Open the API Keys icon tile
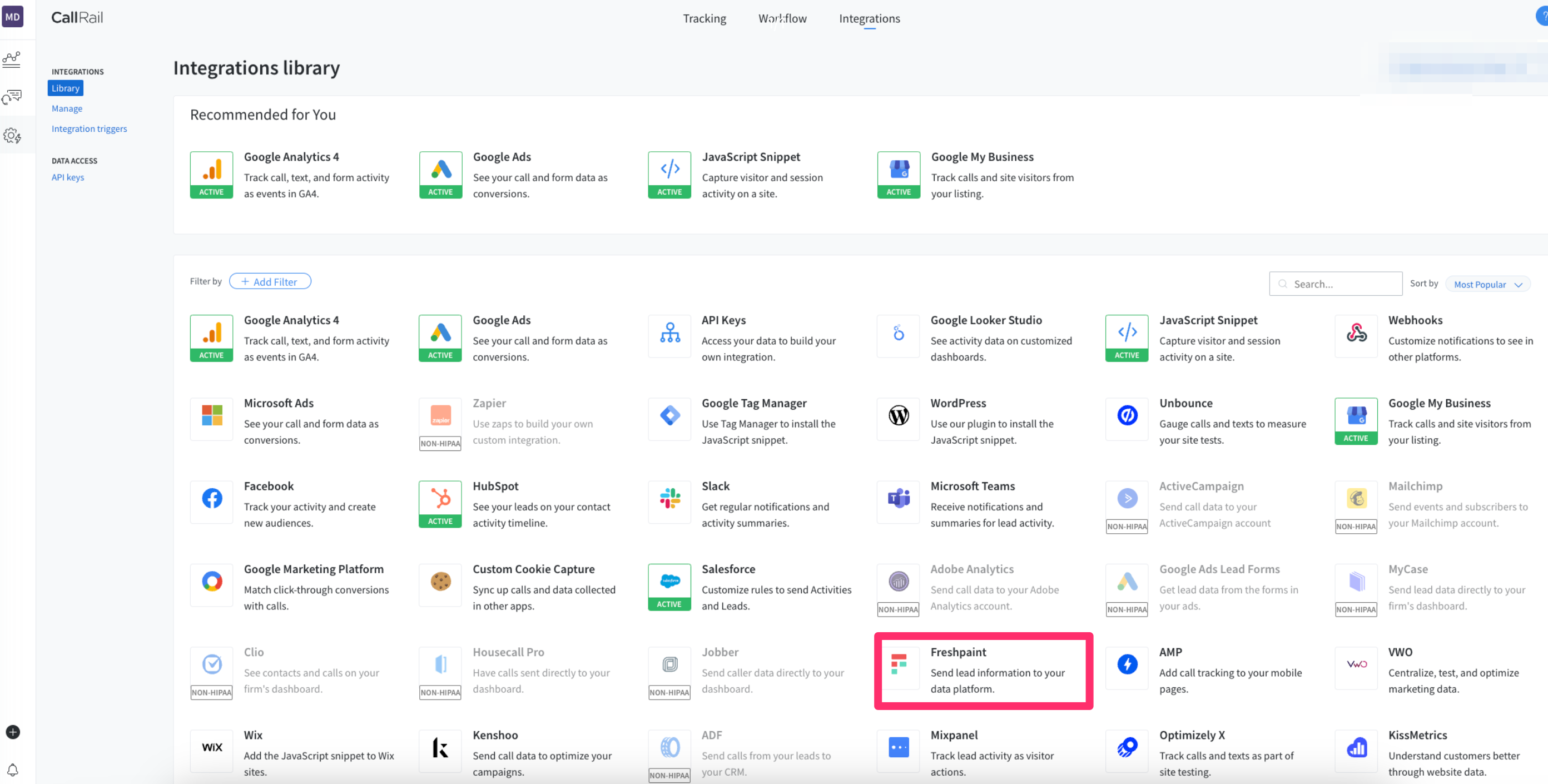The width and height of the screenshot is (1548, 784). tap(669, 333)
